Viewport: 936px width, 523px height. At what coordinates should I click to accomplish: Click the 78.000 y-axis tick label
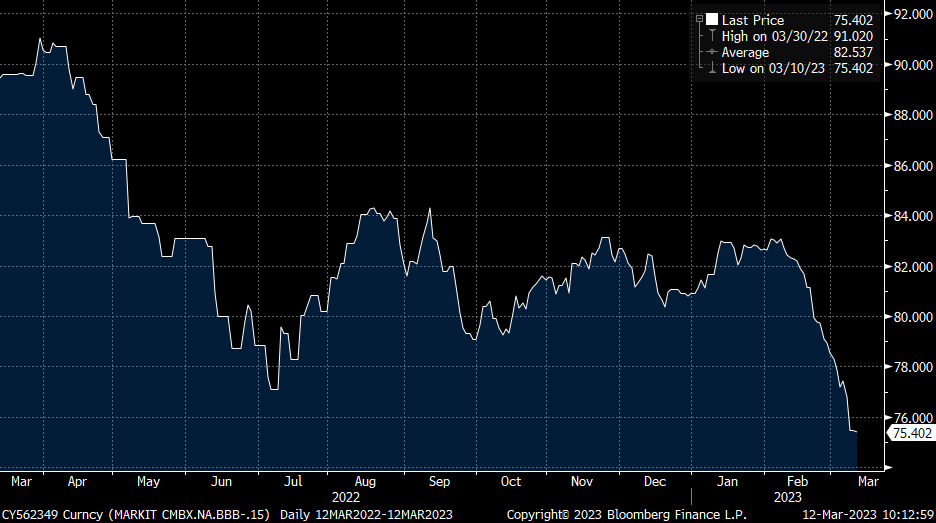913,367
